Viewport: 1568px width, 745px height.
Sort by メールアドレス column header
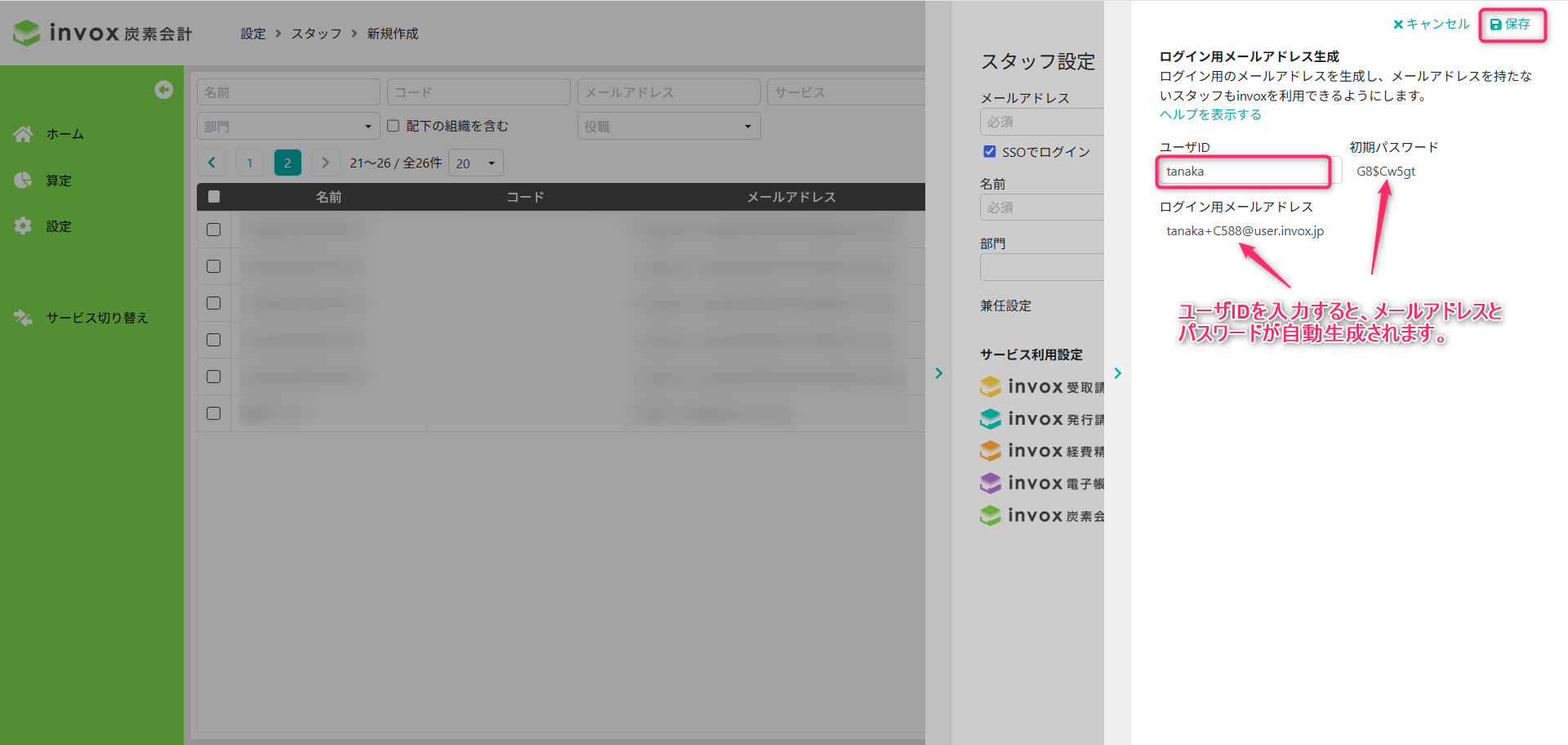pyautogui.click(x=791, y=197)
